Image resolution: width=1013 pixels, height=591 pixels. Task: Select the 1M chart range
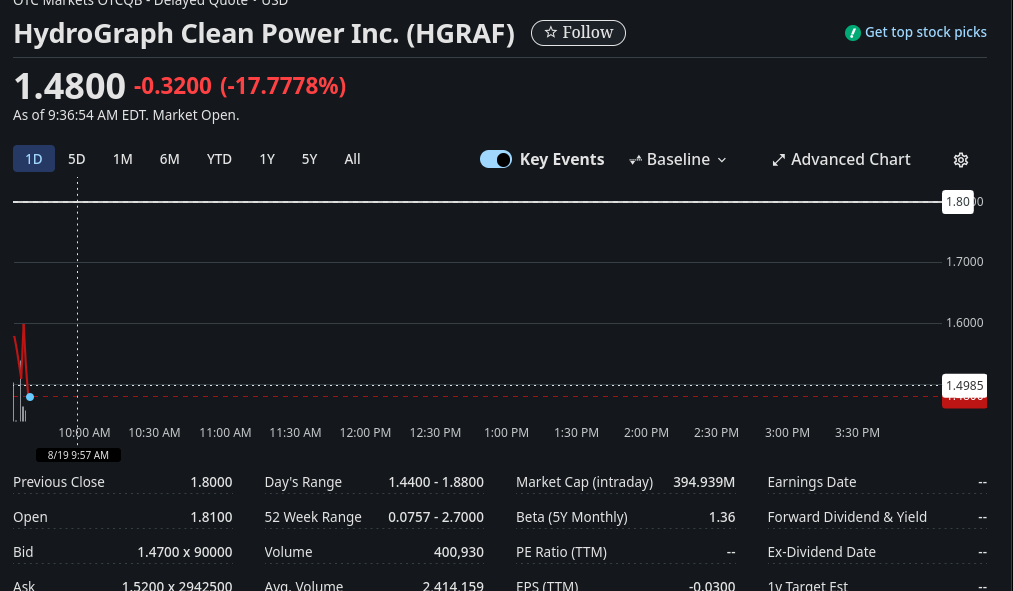122,159
